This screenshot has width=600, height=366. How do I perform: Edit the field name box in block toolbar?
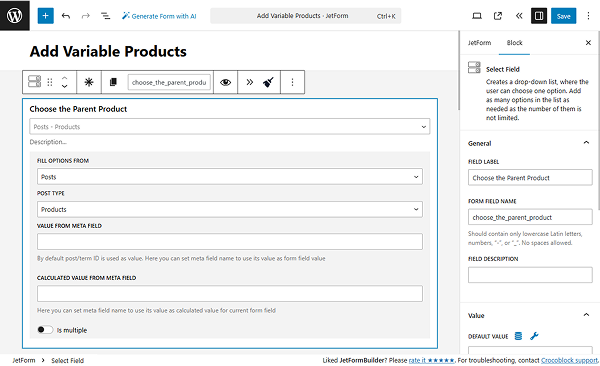point(169,82)
